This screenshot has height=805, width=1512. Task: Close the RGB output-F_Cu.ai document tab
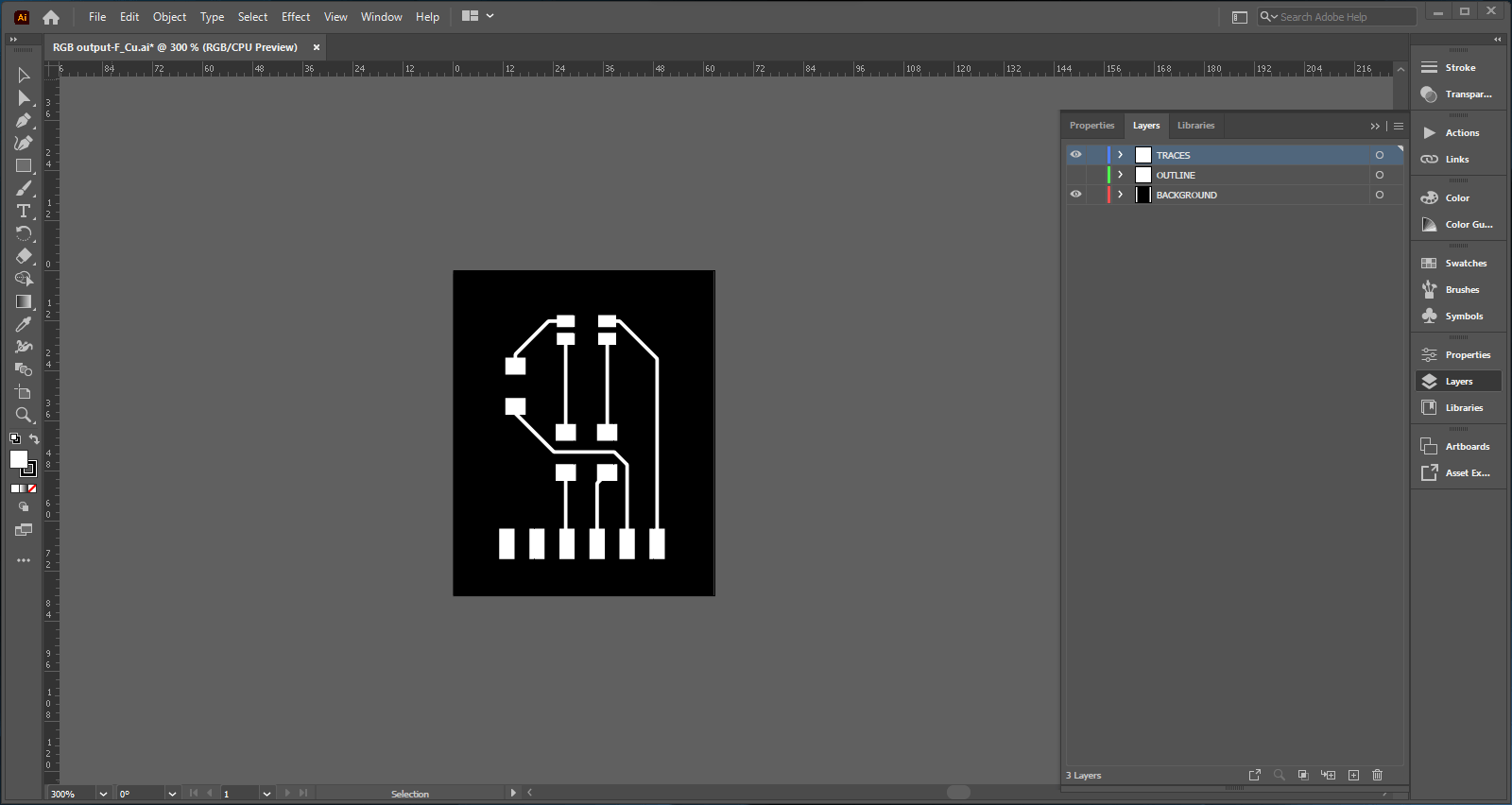[x=317, y=47]
